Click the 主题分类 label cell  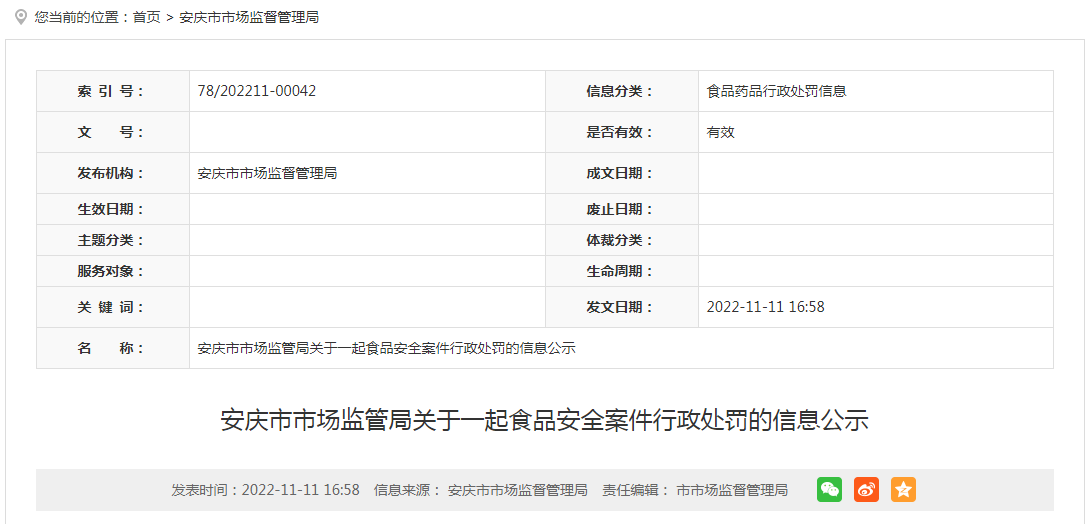(113, 240)
